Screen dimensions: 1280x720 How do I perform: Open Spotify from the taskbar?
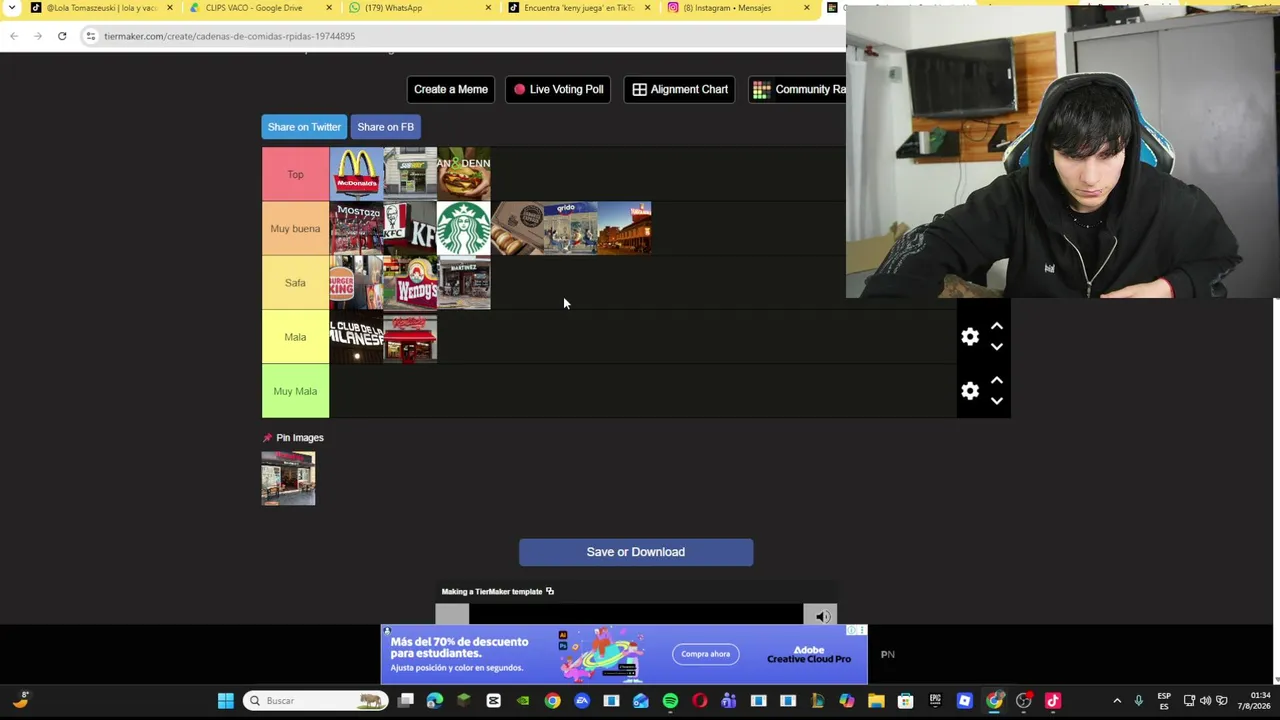670,701
